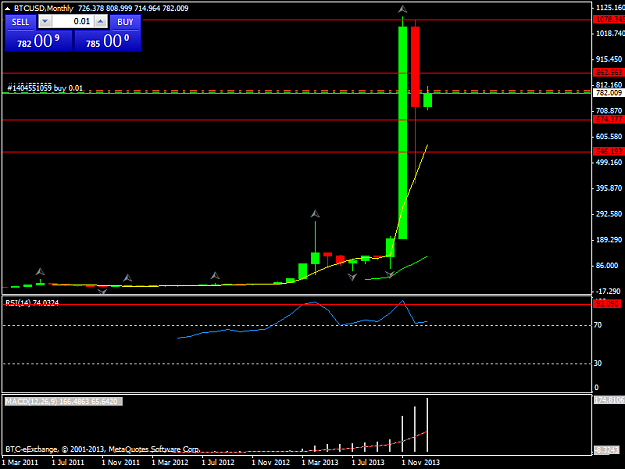Click the 605.580 price axis label
The width and height of the screenshot is (625, 469).
609,137
